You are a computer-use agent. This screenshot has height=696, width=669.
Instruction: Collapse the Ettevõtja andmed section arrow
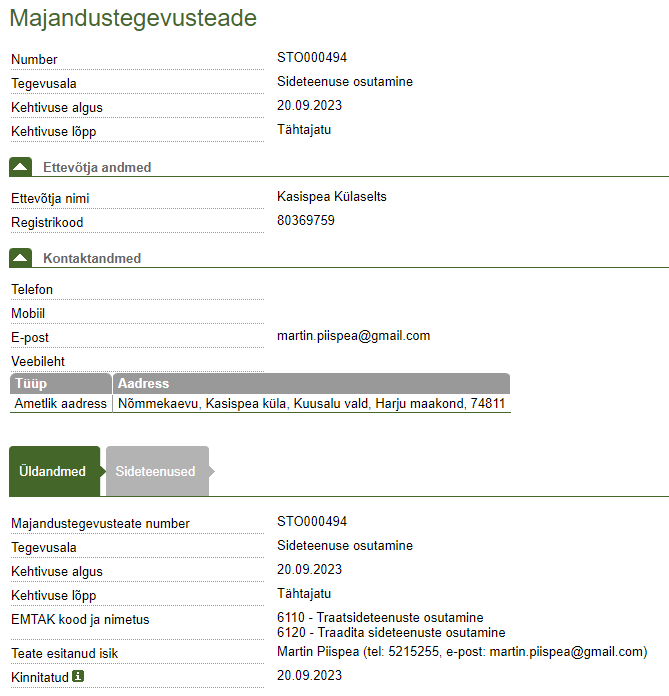click(x=20, y=167)
